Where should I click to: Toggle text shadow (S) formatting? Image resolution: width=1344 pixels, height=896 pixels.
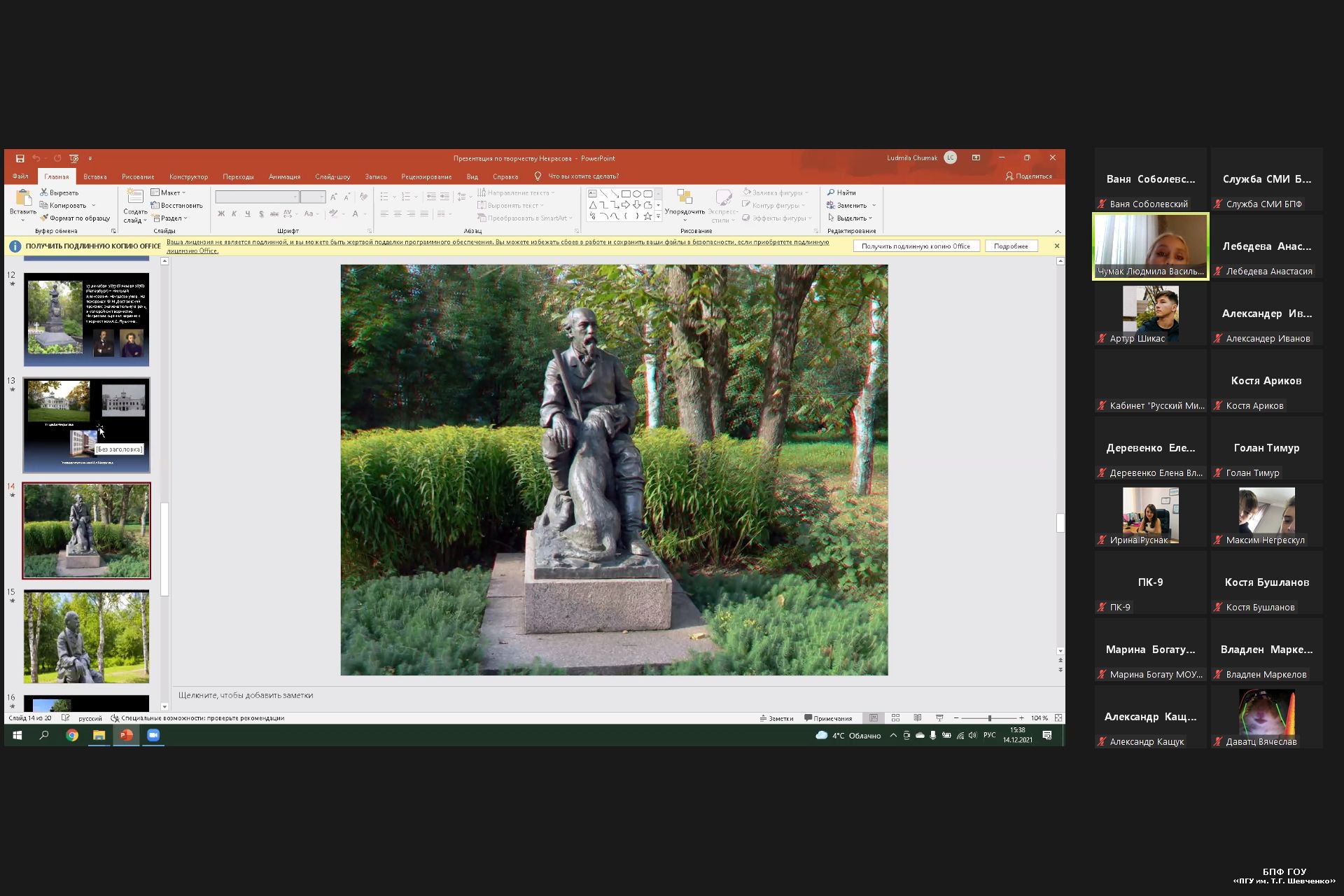click(x=261, y=213)
